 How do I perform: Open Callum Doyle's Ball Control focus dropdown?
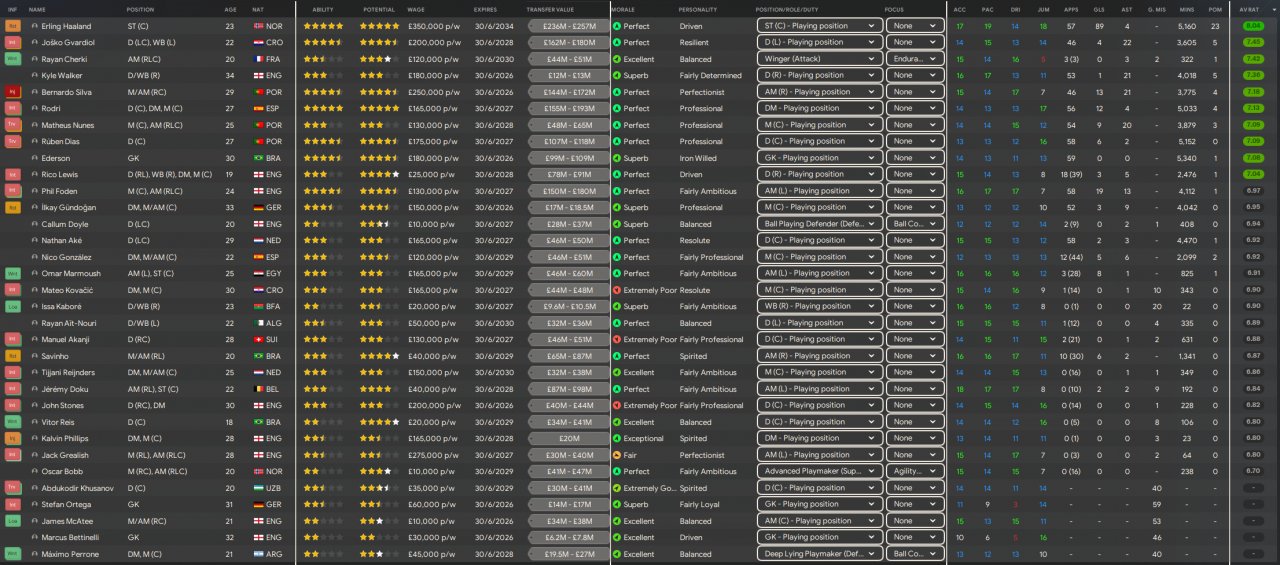point(914,224)
